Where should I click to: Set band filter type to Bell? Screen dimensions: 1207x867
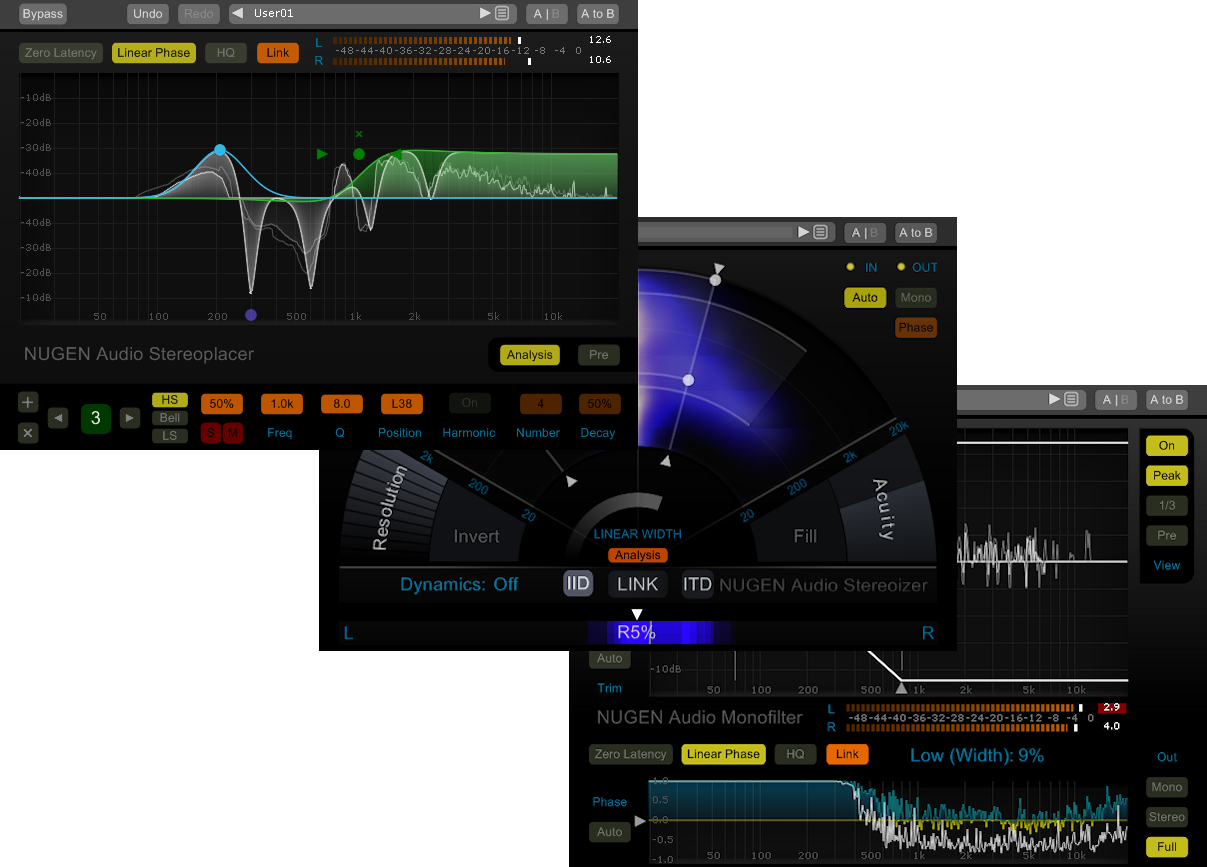pyautogui.click(x=170, y=418)
